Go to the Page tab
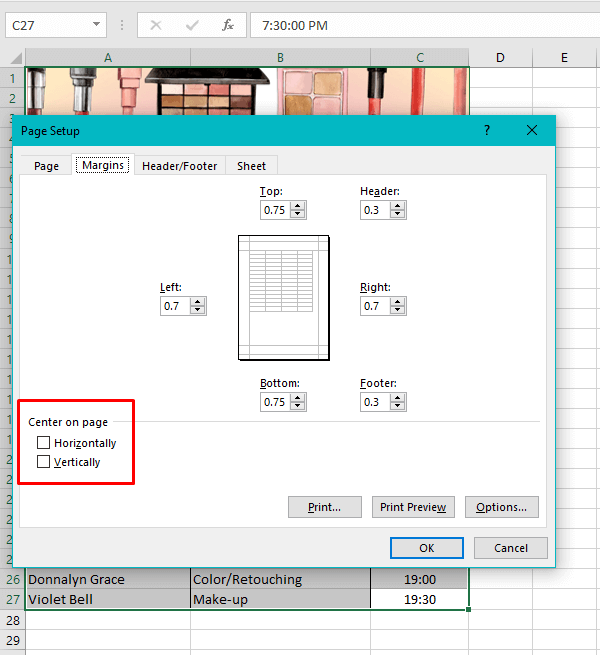This screenshot has width=600, height=655. pyautogui.click(x=46, y=166)
